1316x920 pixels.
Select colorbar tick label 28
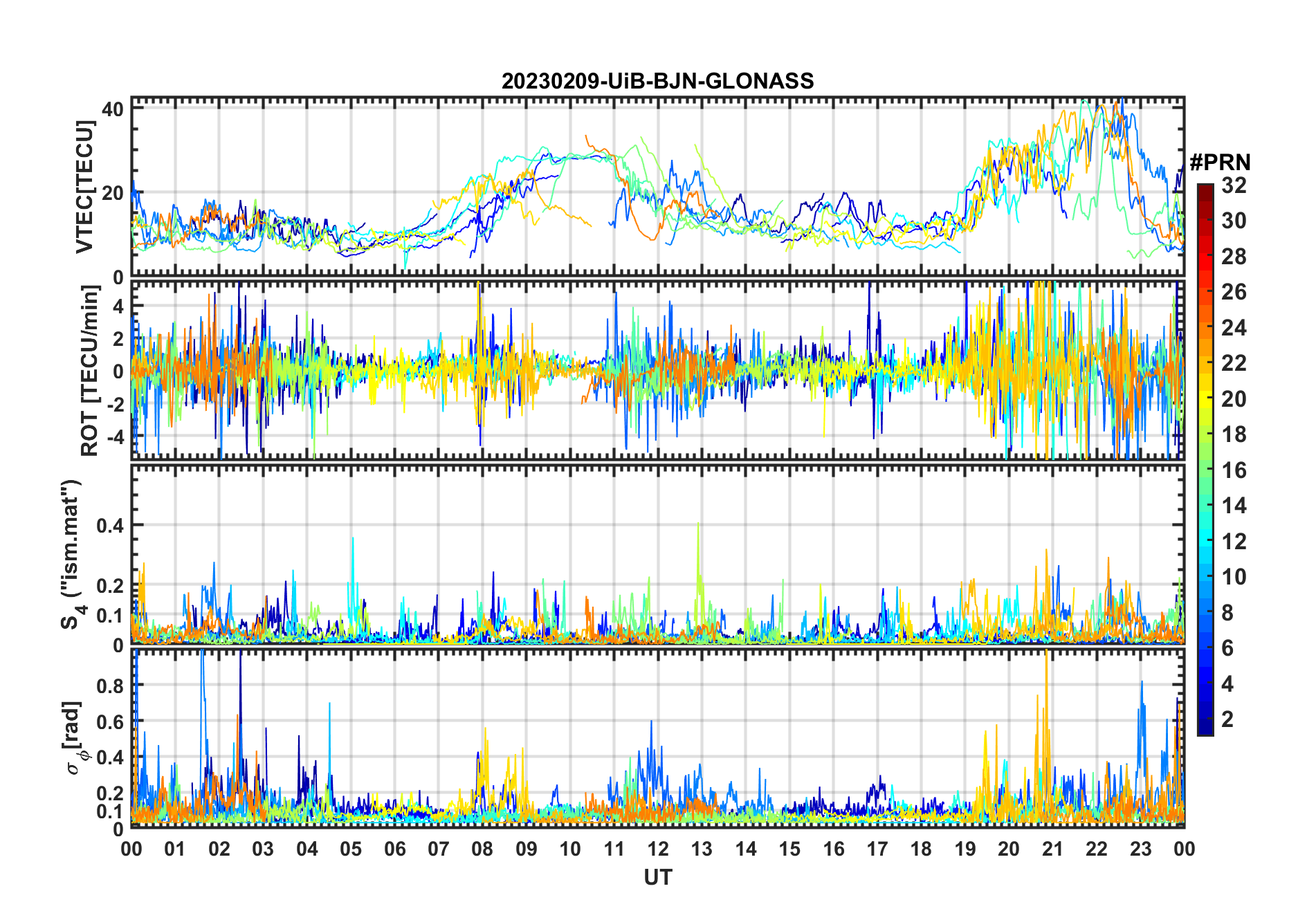1234,257
